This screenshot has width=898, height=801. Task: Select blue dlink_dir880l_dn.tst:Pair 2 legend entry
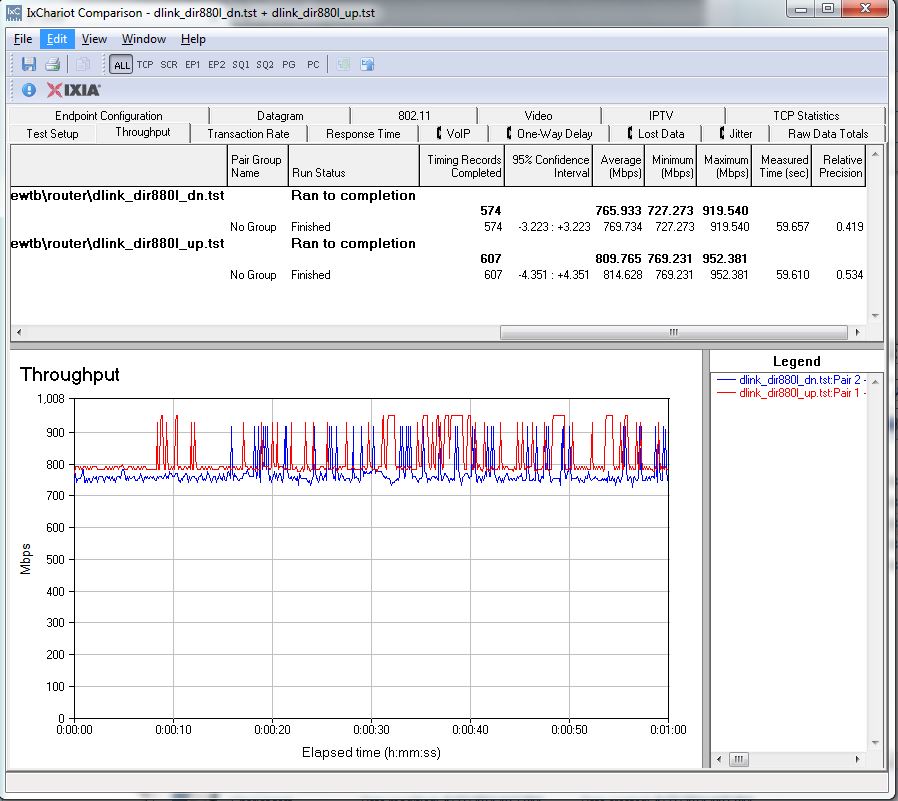791,380
